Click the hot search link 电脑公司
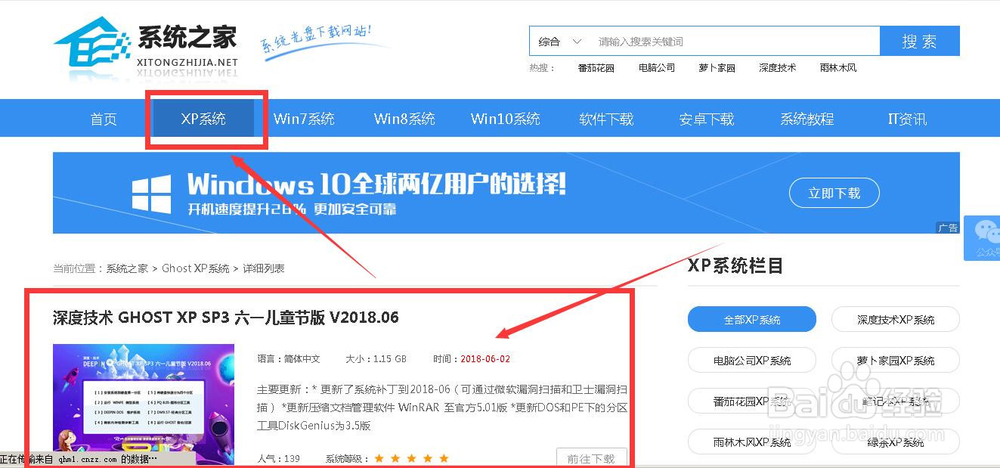The image size is (1000, 468). click(656, 68)
